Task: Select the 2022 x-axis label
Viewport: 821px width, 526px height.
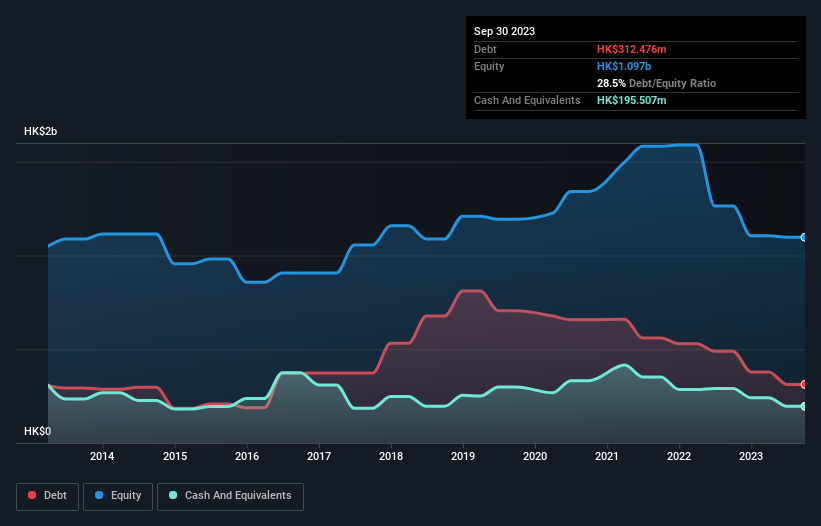Action: (679, 456)
